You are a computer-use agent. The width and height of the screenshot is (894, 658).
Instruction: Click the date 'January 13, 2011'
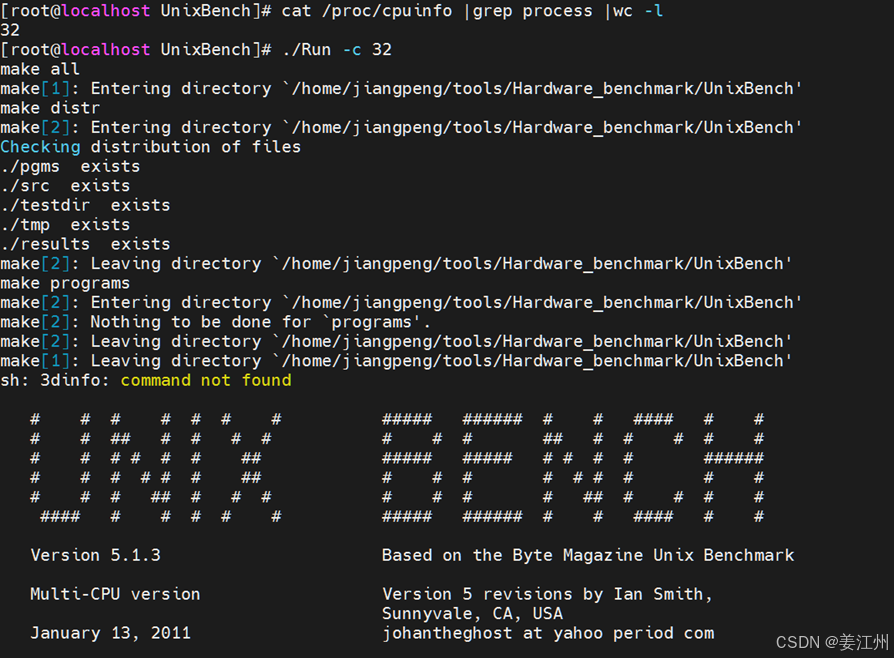click(111, 632)
